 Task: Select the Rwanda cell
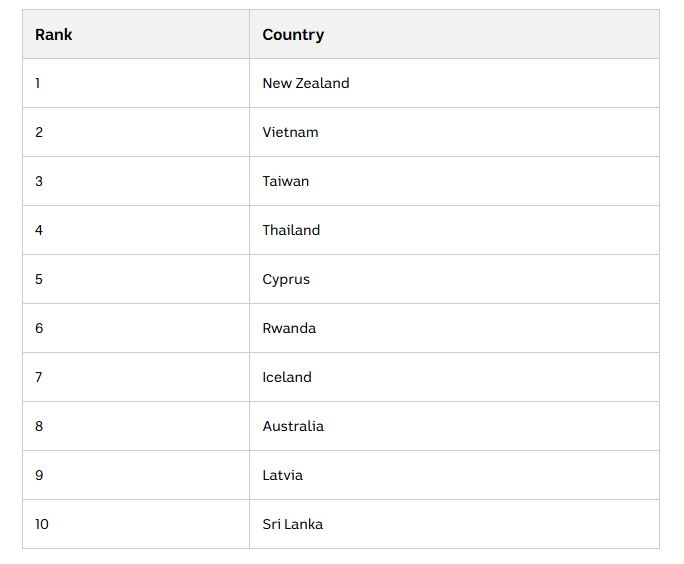click(x=454, y=328)
